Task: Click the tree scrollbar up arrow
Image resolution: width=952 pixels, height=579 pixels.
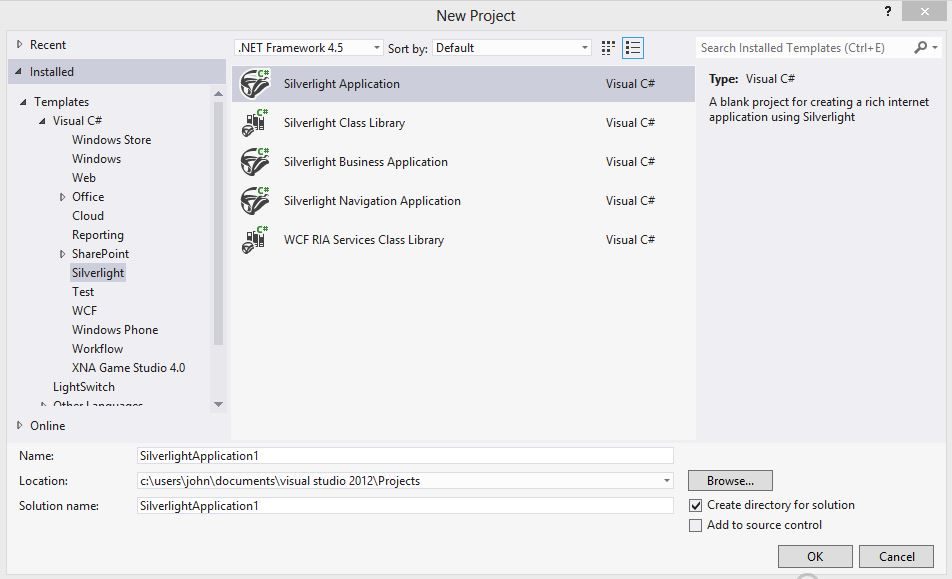Action: 219,93
